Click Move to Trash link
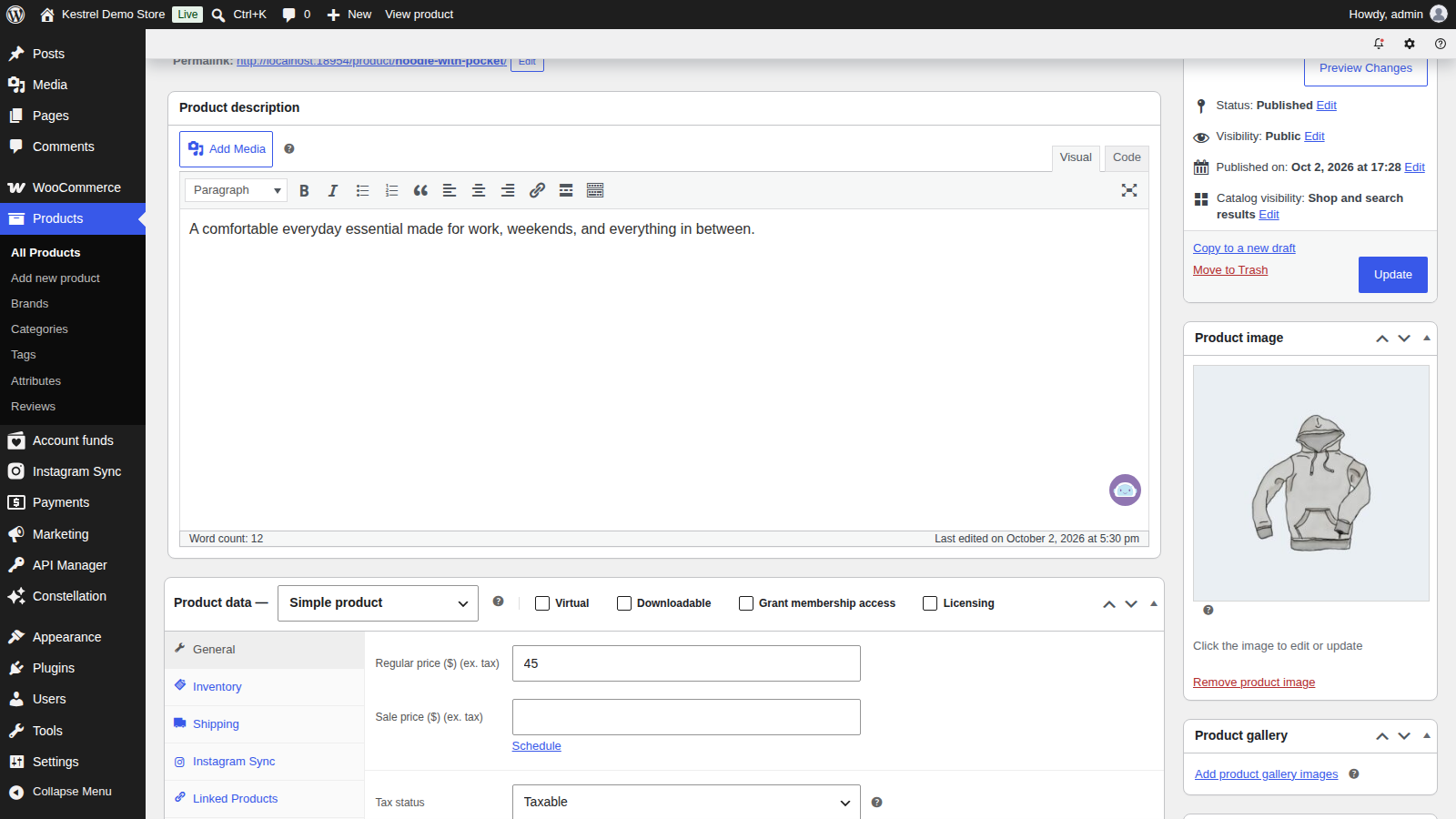1456x819 pixels. click(x=1230, y=270)
